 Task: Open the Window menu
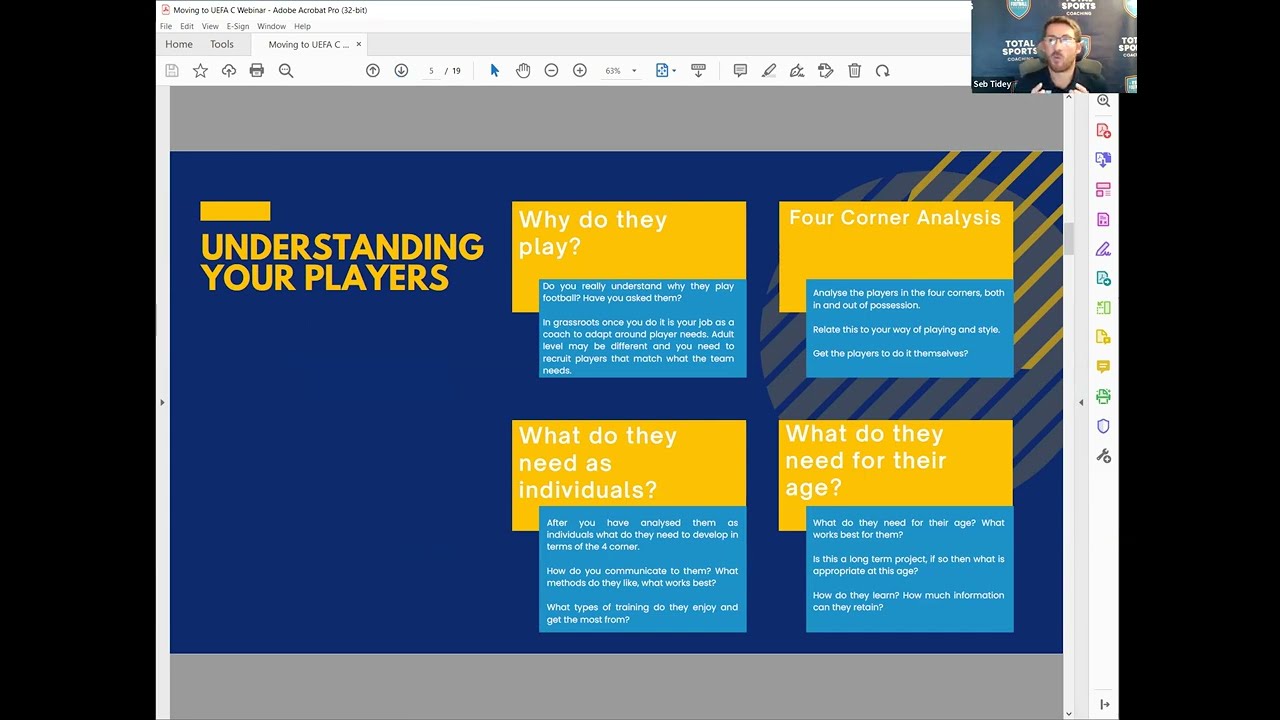click(271, 27)
